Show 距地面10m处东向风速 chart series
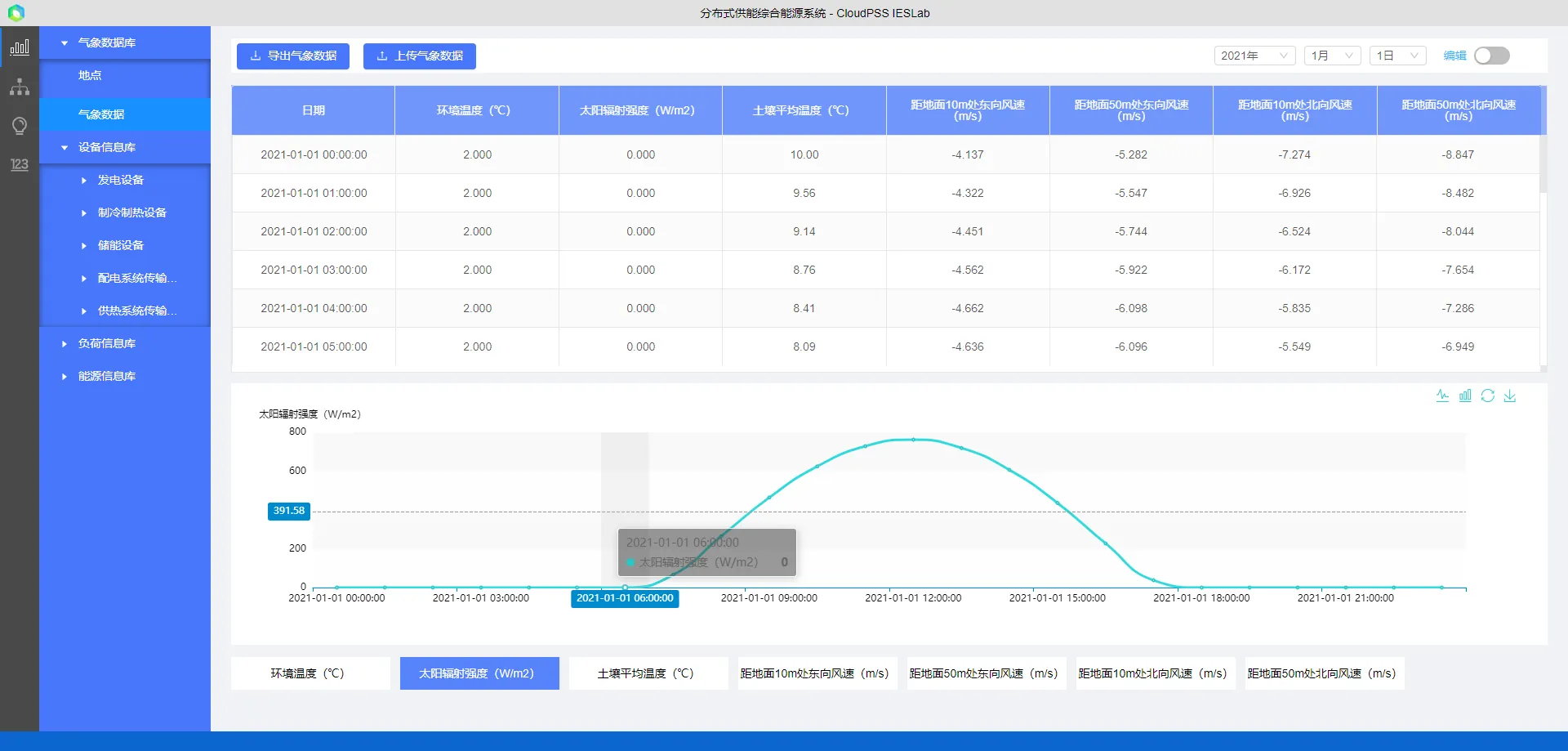Image resolution: width=1568 pixels, height=751 pixels. click(817, 673)
